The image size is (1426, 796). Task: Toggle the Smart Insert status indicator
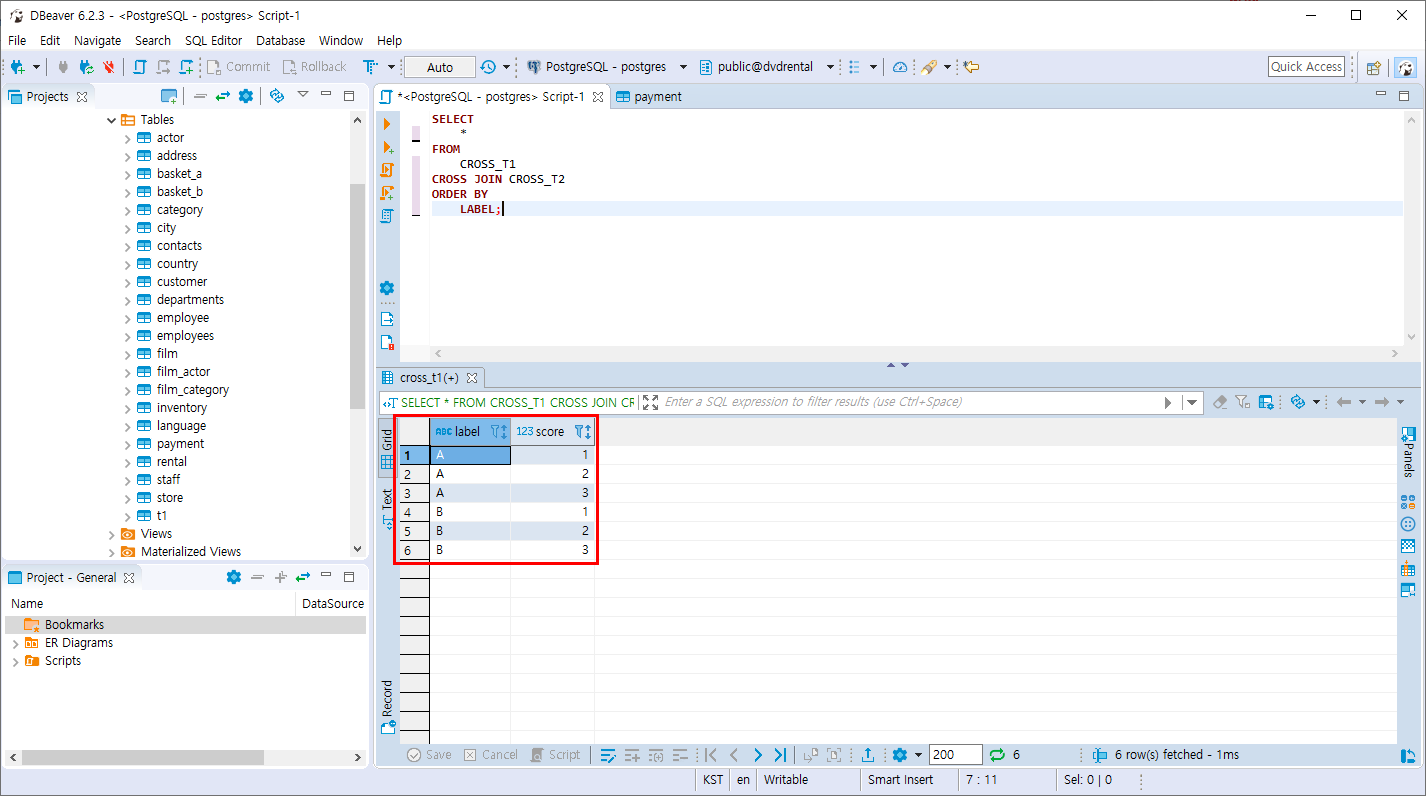(x=900, y=780)
